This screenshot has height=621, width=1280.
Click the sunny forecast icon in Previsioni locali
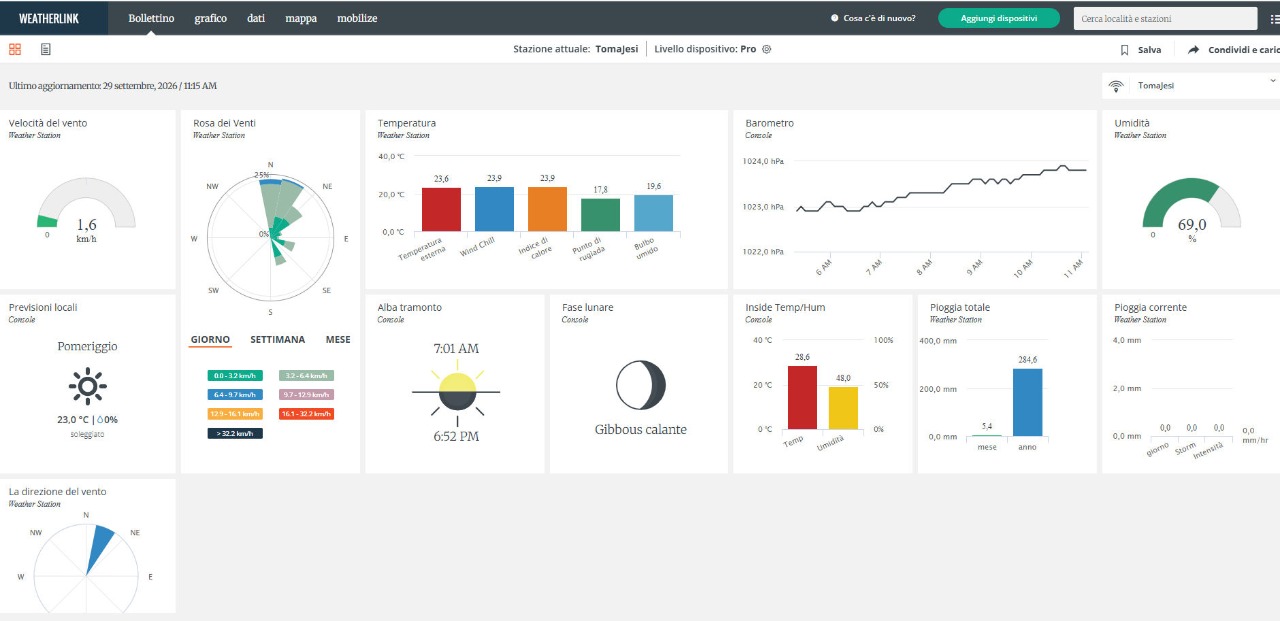[88, 386]
